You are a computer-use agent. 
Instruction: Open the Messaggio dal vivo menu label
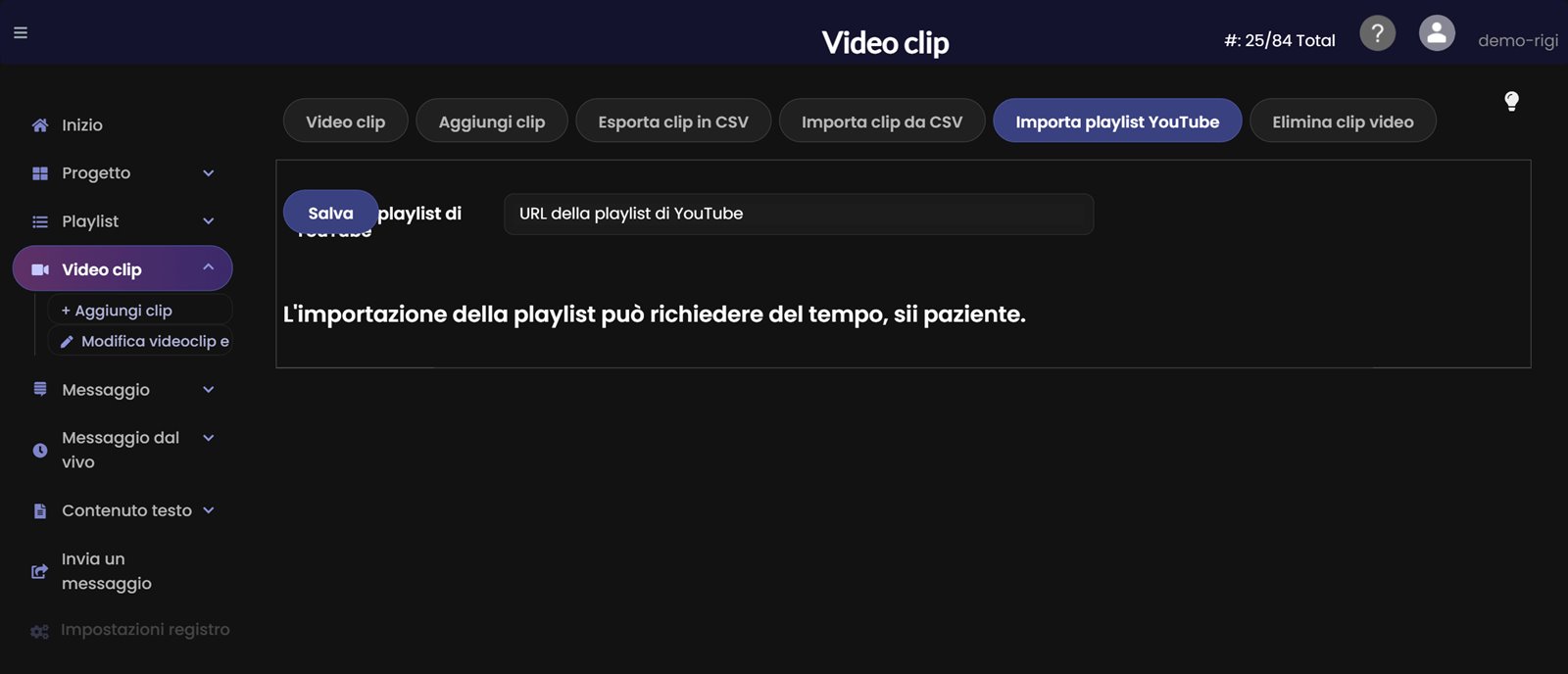click(121, 450)
